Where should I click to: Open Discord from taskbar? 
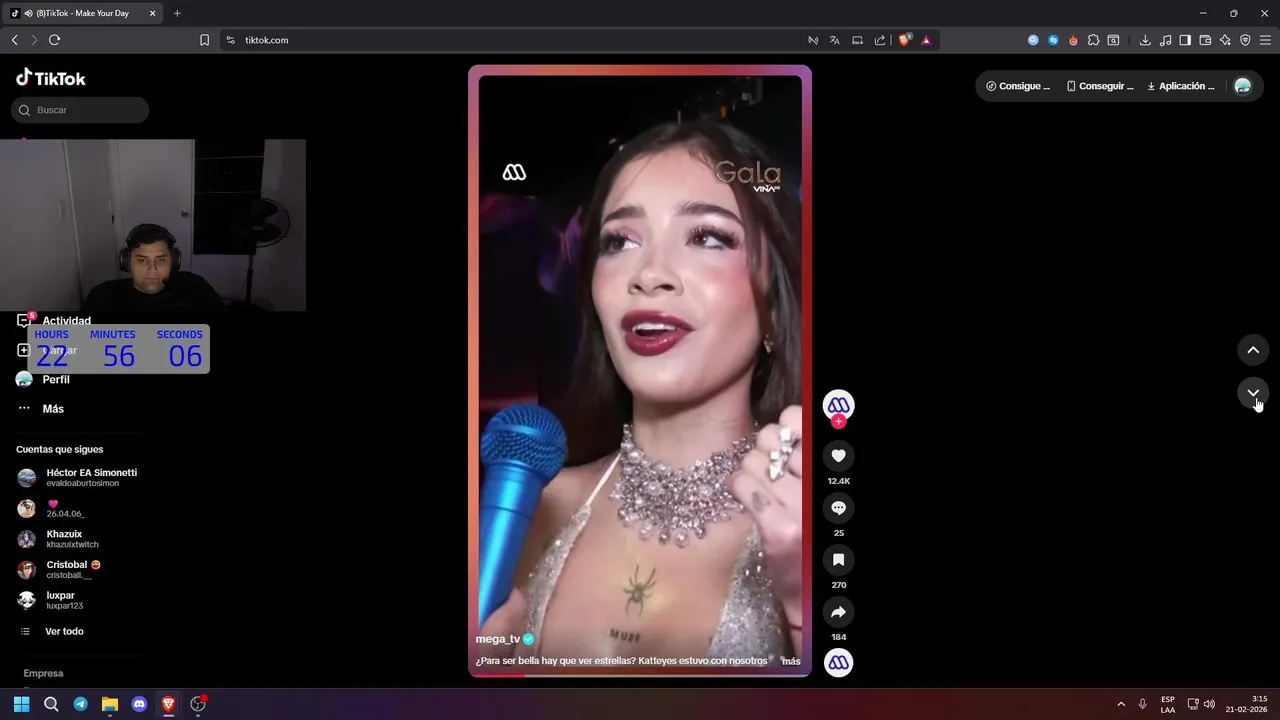[139, 704]
